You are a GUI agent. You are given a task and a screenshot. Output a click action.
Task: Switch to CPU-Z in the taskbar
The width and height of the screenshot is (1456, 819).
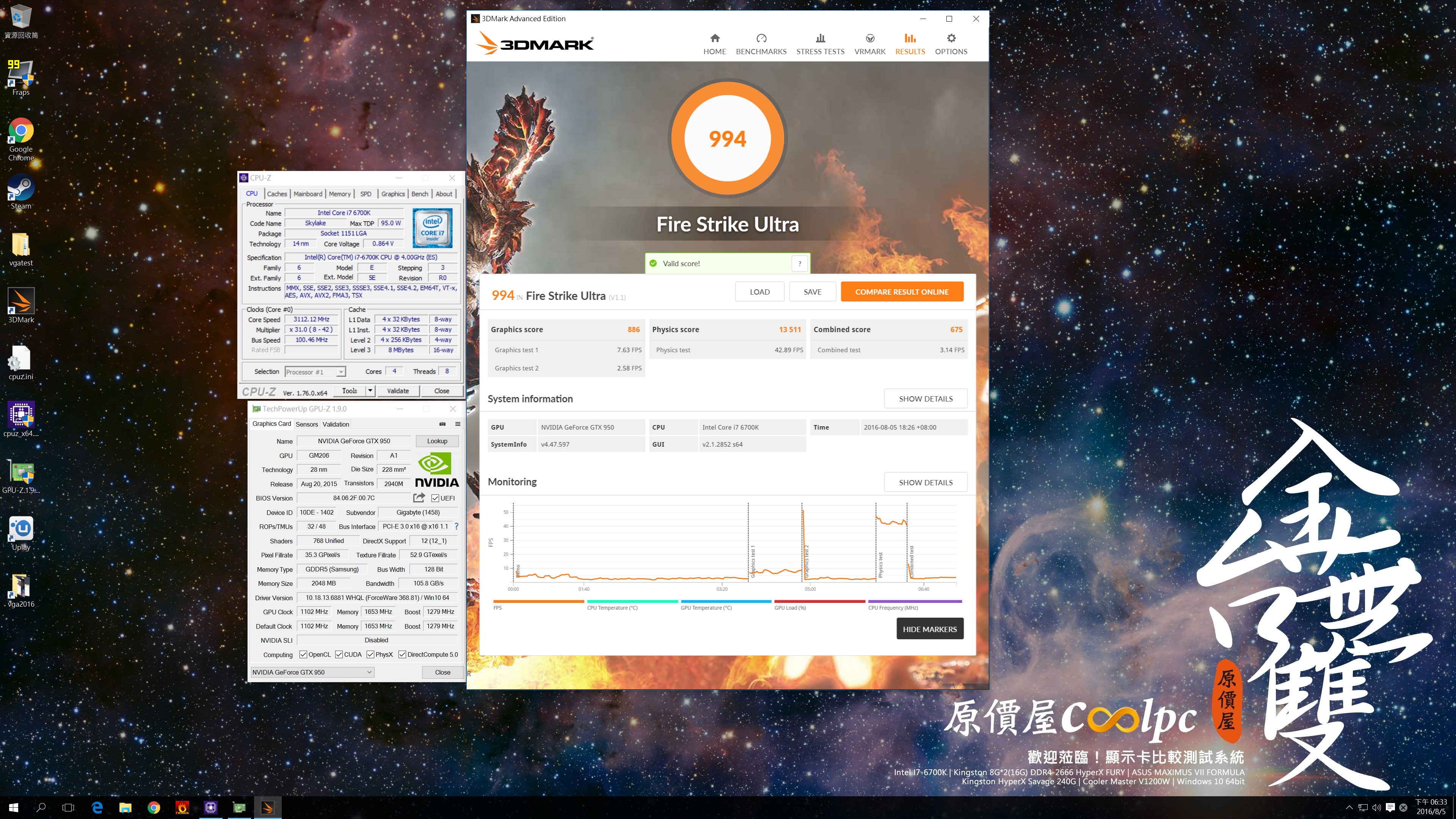click(211, 808)
